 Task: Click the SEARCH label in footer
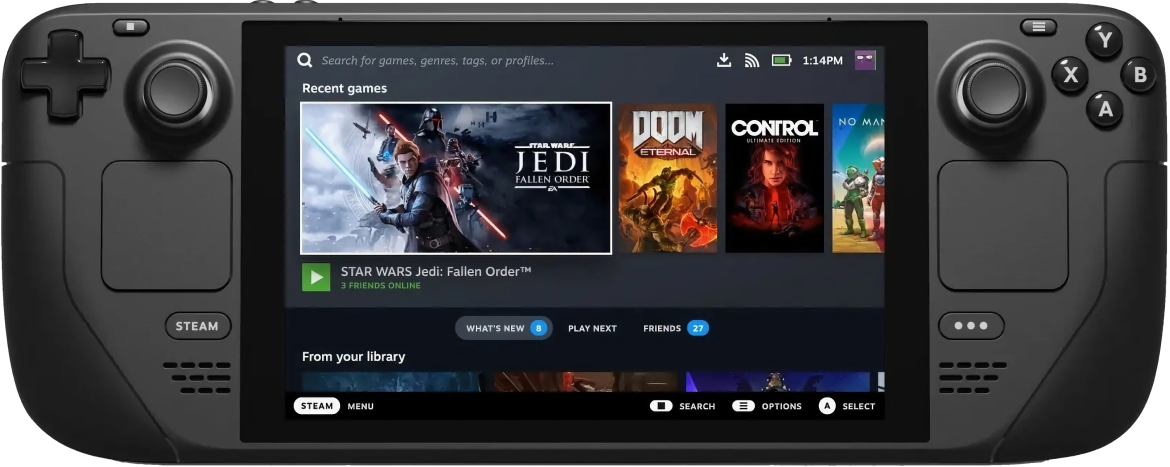coord(697,406)
